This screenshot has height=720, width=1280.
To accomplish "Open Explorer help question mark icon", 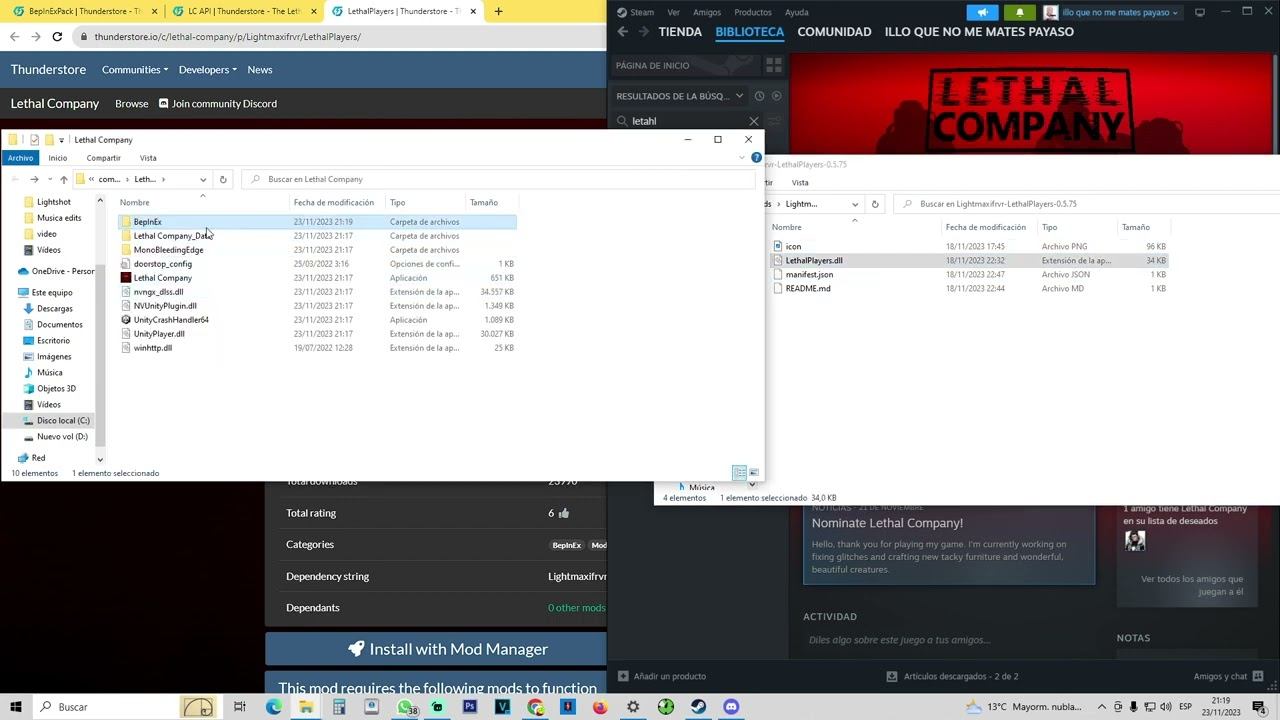I will (x=756, y=158).
